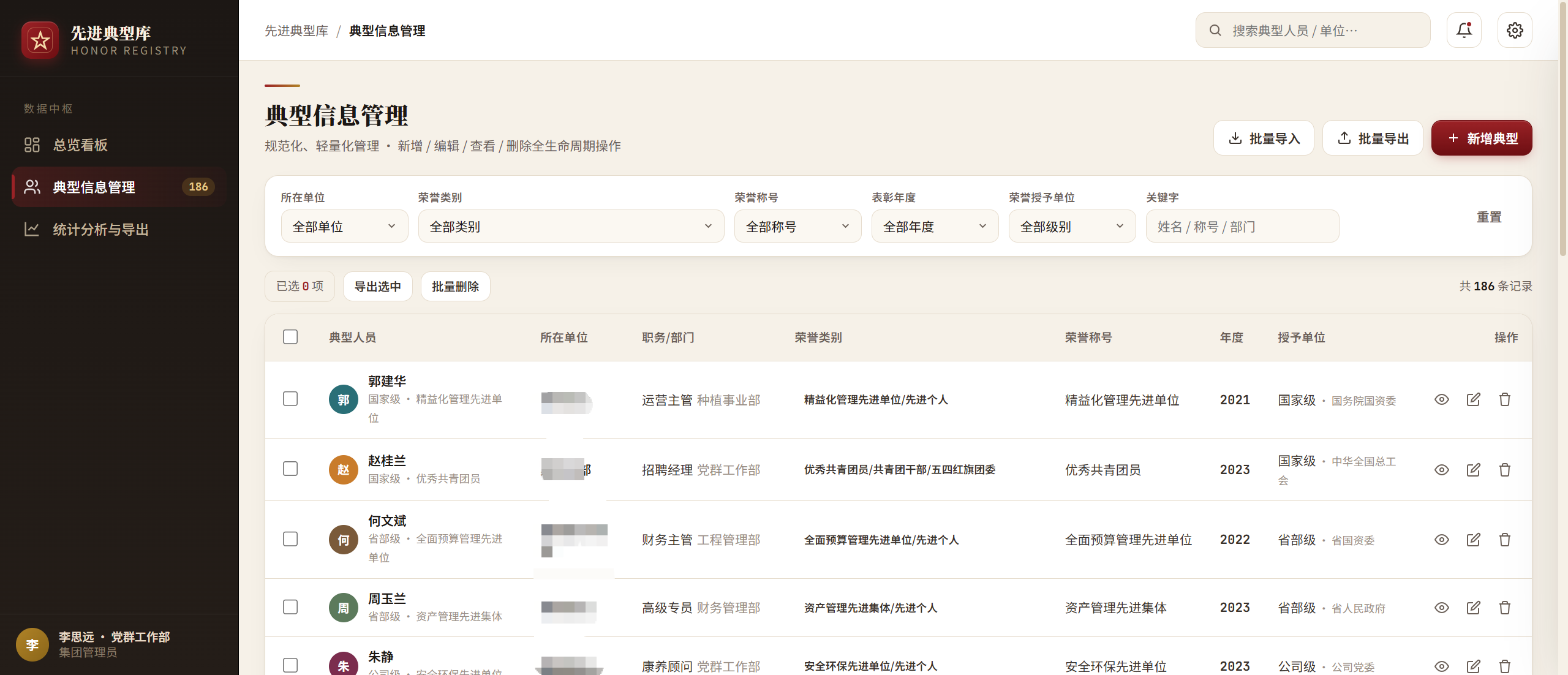Click the 周 green avatar

pyautogui.click(x=344, y=608)
